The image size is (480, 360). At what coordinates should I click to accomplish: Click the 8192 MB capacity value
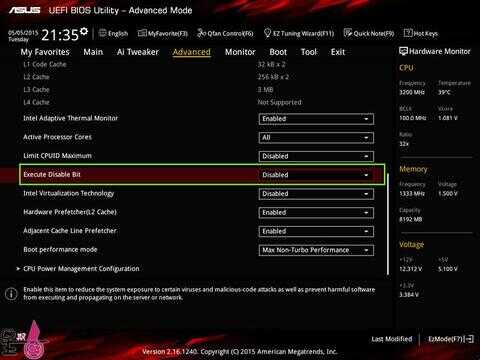point(411,219)
